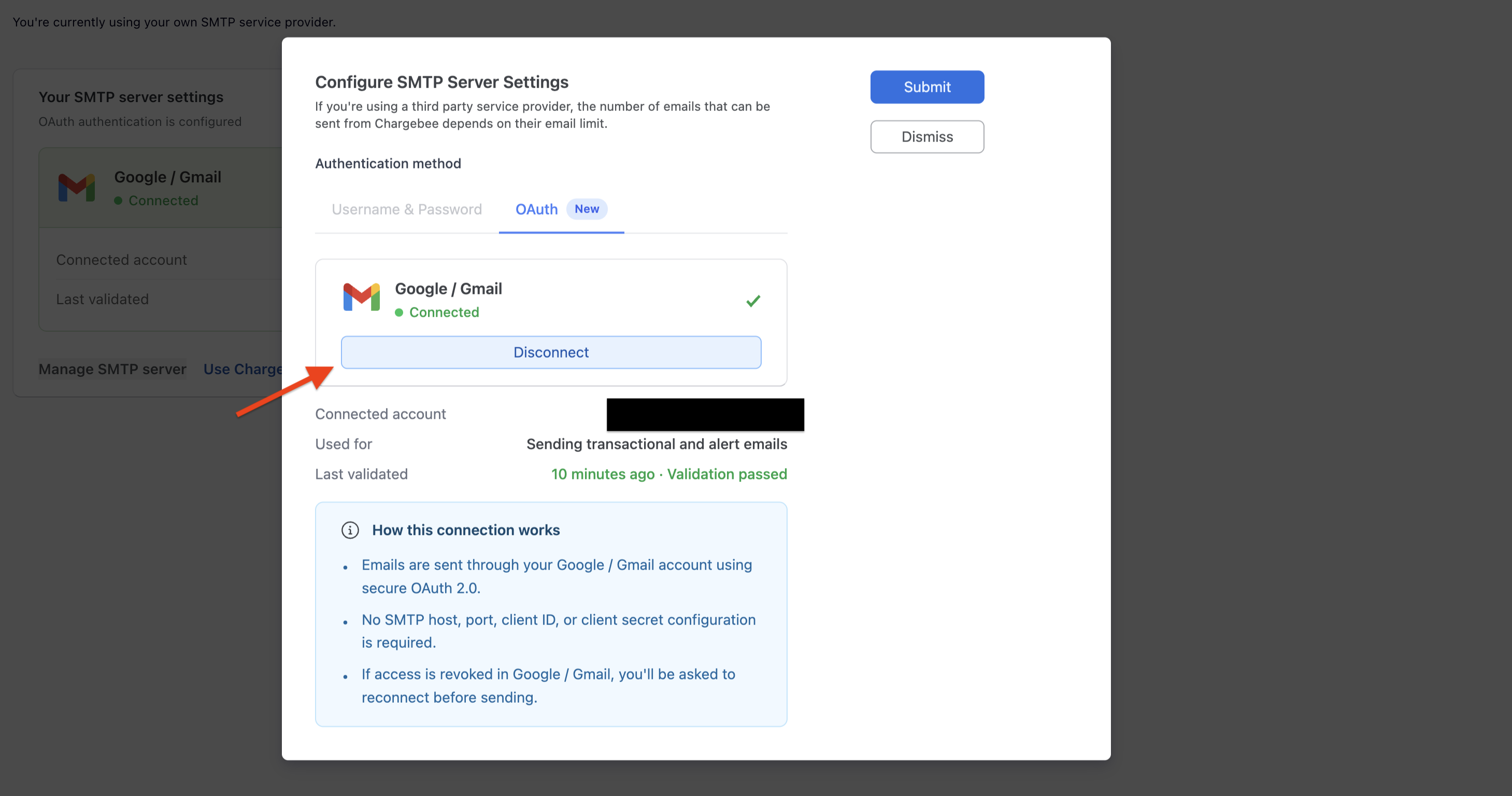Click the New badge next to OAuth

pyautogui.click(x=587, y=209)
